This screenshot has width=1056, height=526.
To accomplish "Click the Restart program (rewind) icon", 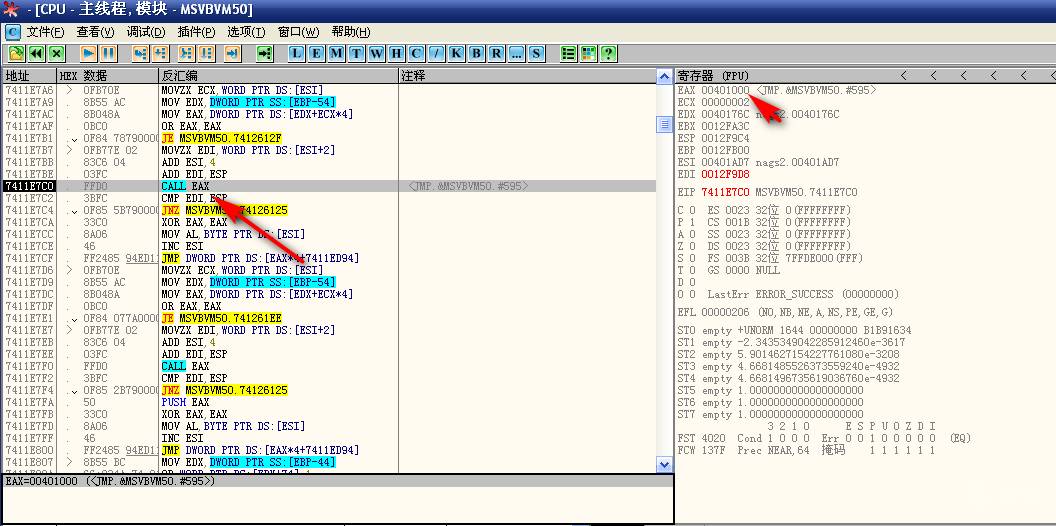I will point(36,54).
